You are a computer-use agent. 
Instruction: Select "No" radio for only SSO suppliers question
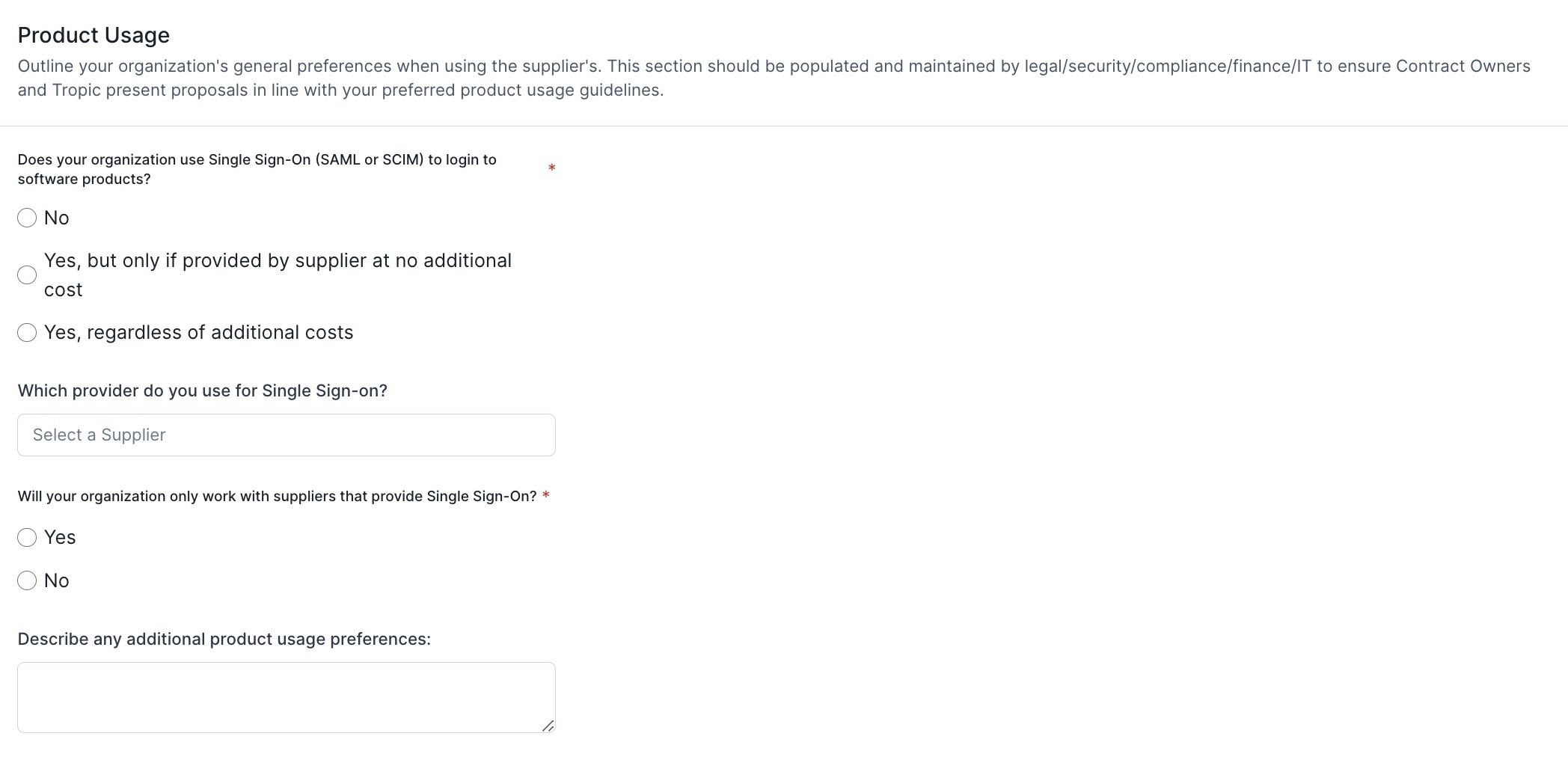point(27,580)
